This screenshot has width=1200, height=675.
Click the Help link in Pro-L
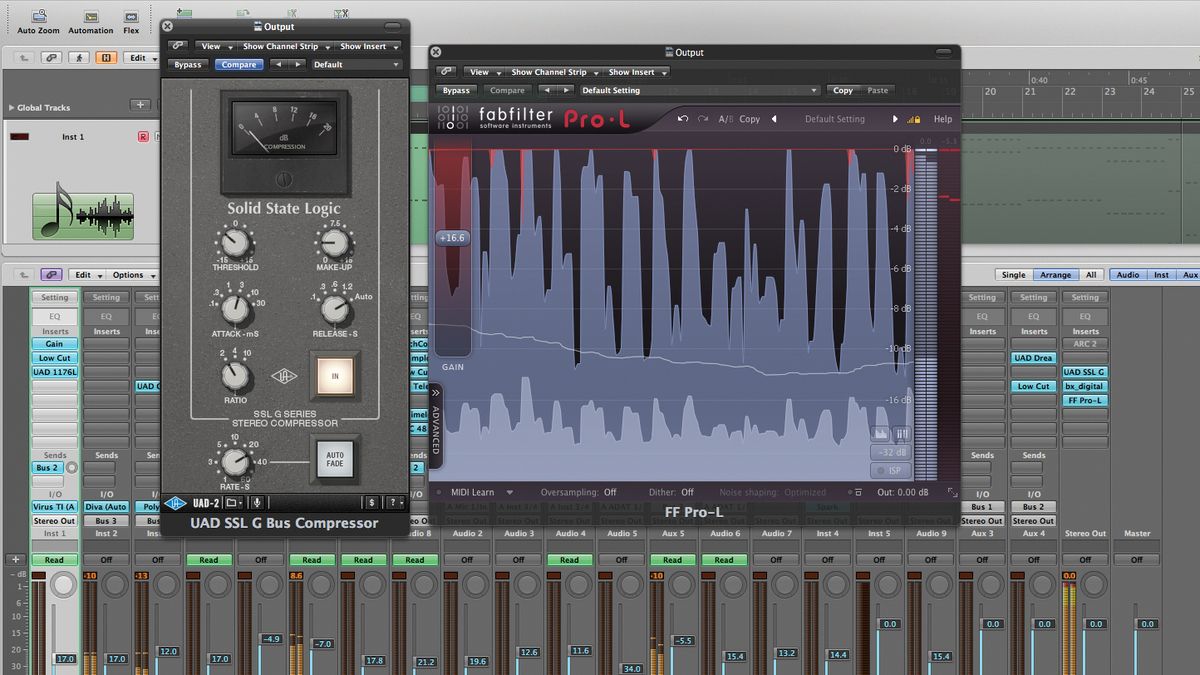[x=941, y=118]
